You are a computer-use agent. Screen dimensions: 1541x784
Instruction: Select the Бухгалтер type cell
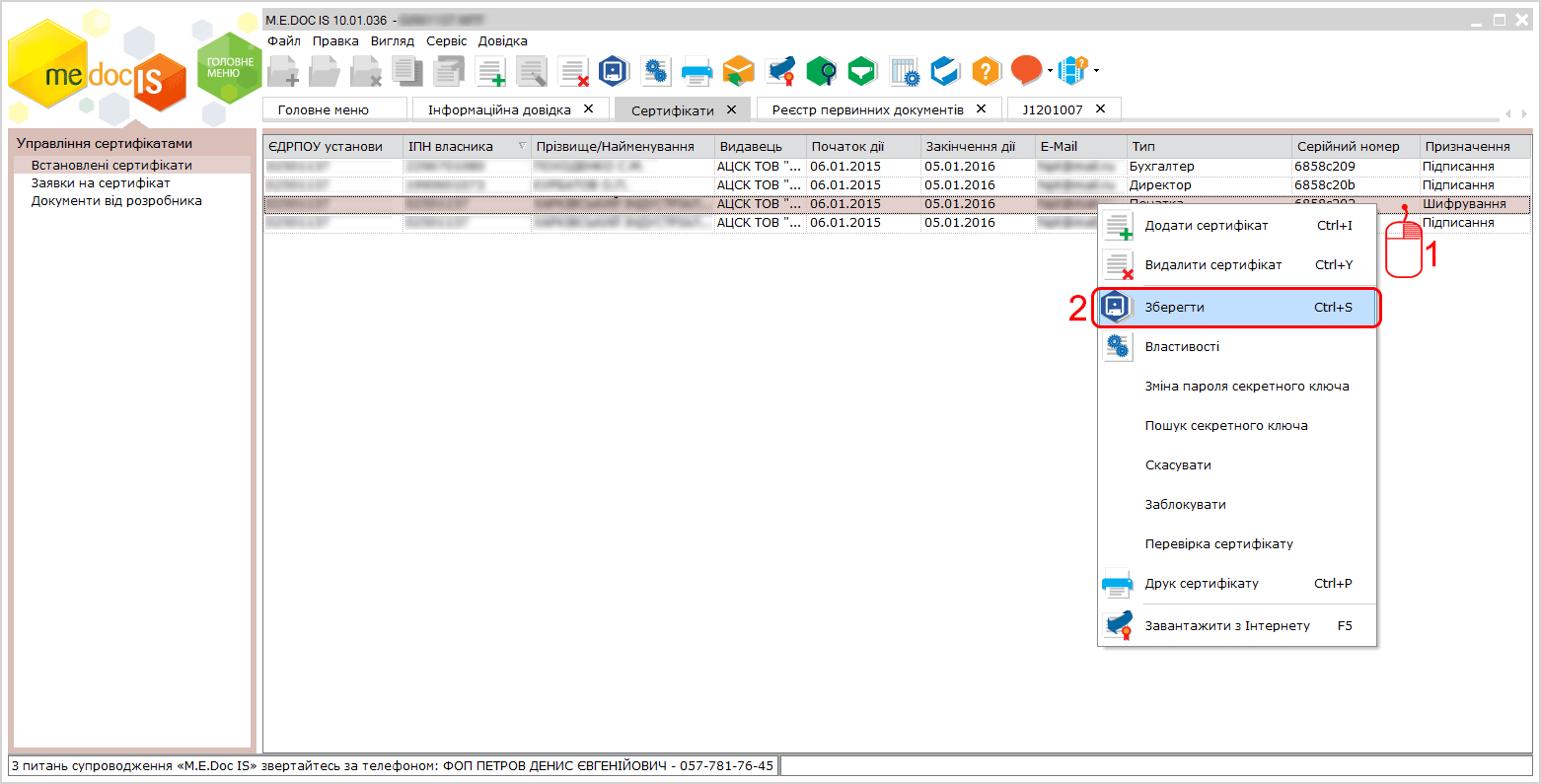coord(1209,167)
